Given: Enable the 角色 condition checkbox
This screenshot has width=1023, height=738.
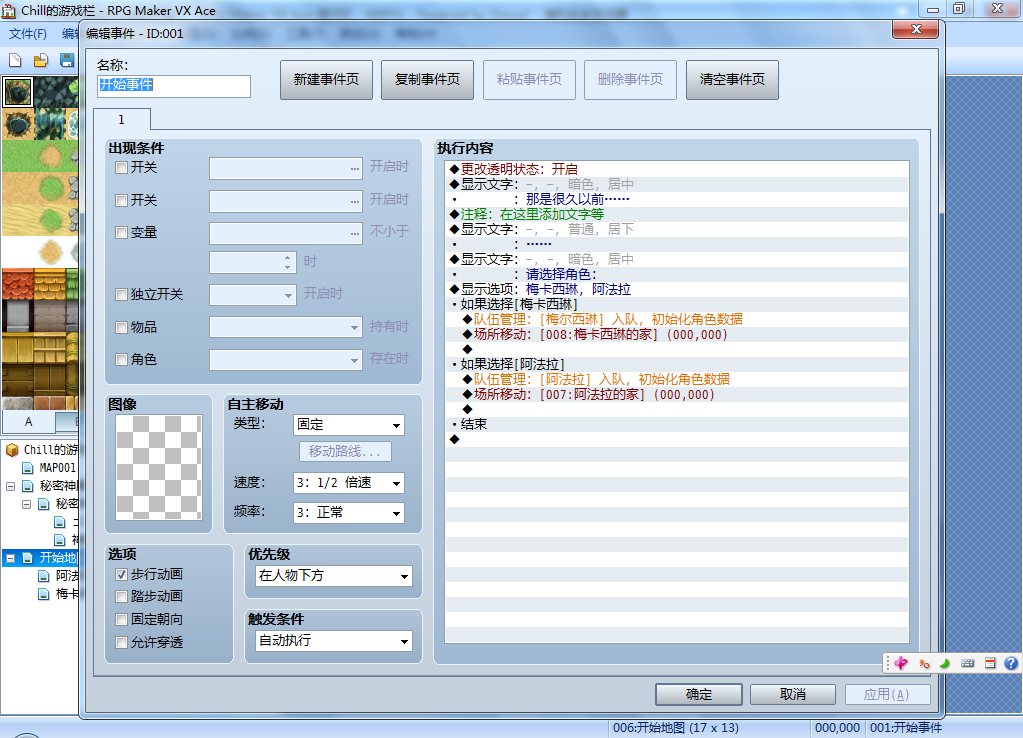Looking at the screenshot, I should click(121, 360).
